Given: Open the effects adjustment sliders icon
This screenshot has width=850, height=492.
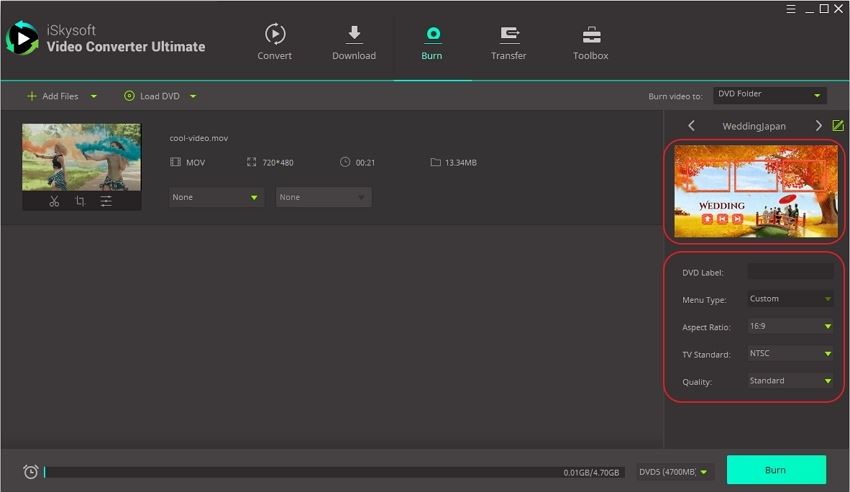Looking at the screenshot, I should point(106,201).
